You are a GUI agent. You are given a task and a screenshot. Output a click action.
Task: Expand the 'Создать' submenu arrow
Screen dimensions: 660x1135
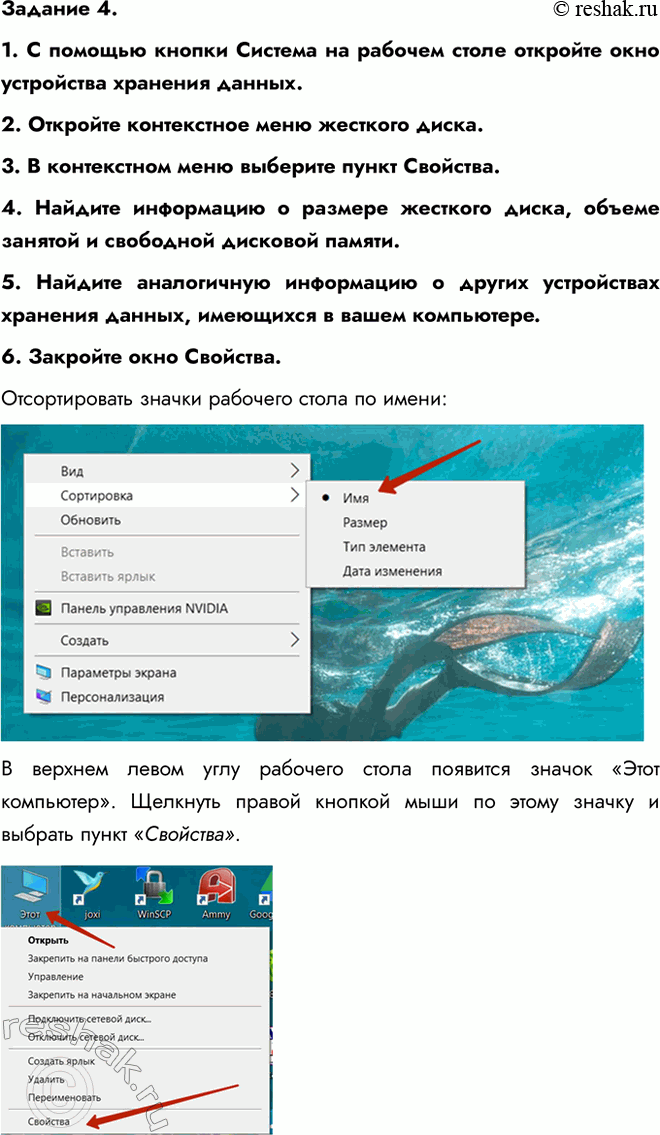tap(294, 640)
